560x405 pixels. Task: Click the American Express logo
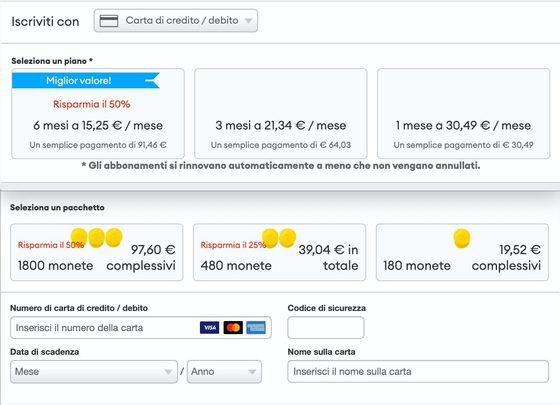pos(256,328)
